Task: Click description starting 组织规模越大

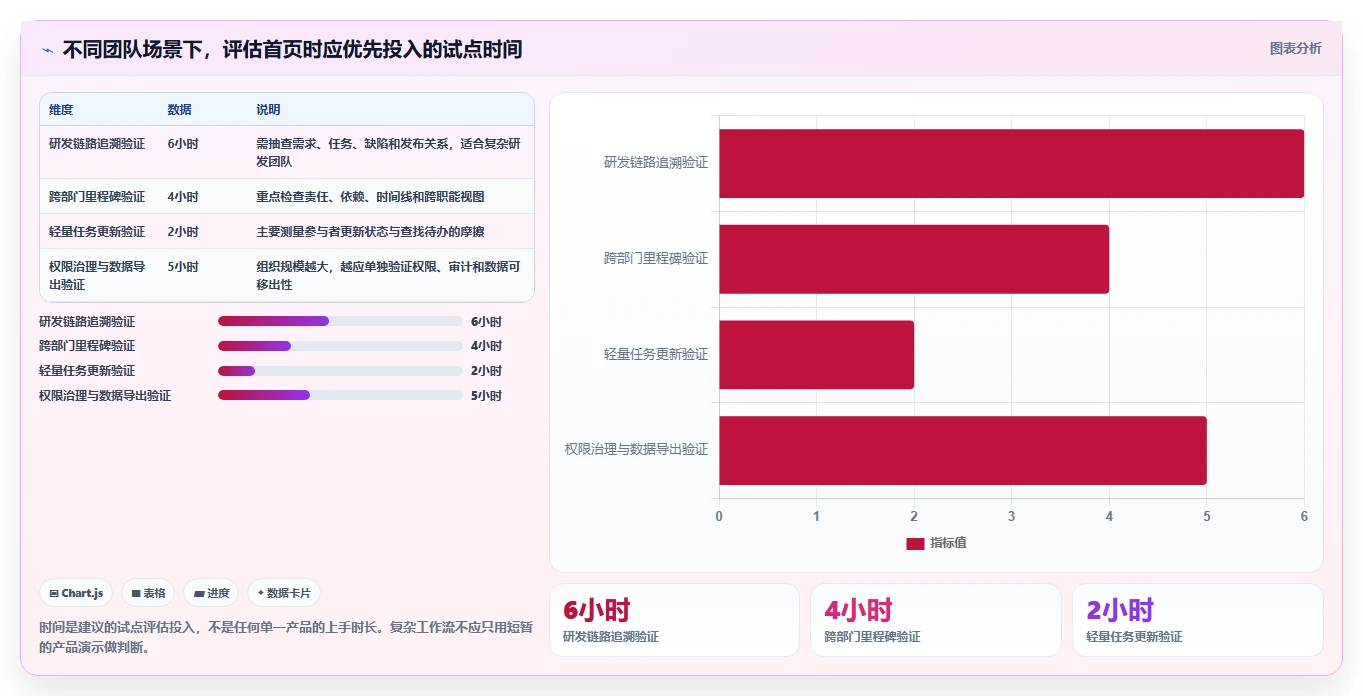Action: 389,276
